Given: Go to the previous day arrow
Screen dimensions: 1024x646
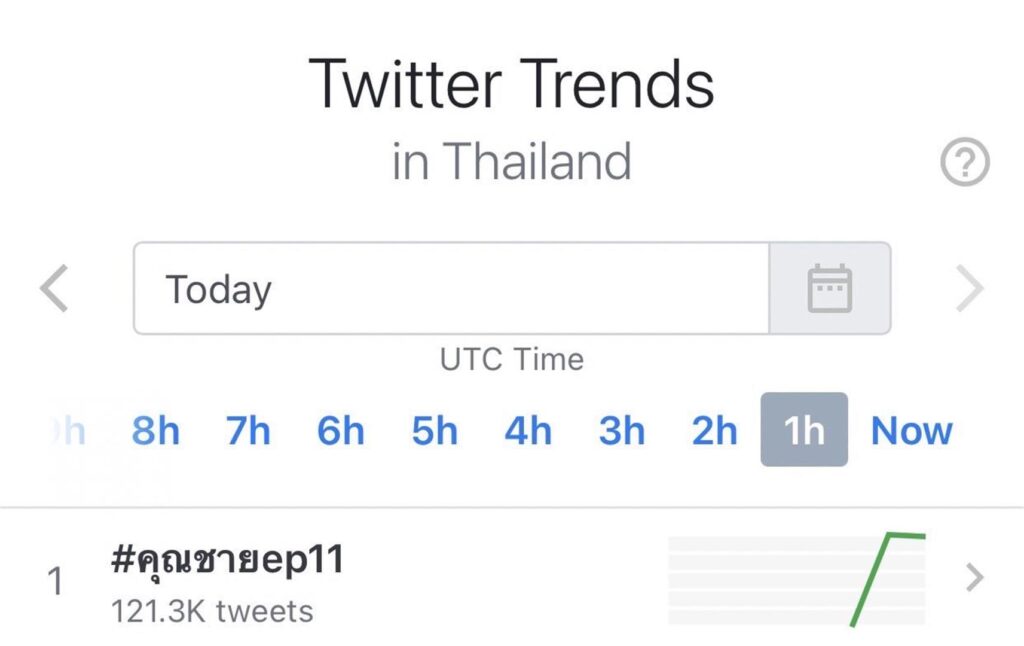Looking at the screenshot, I should 55,289.
